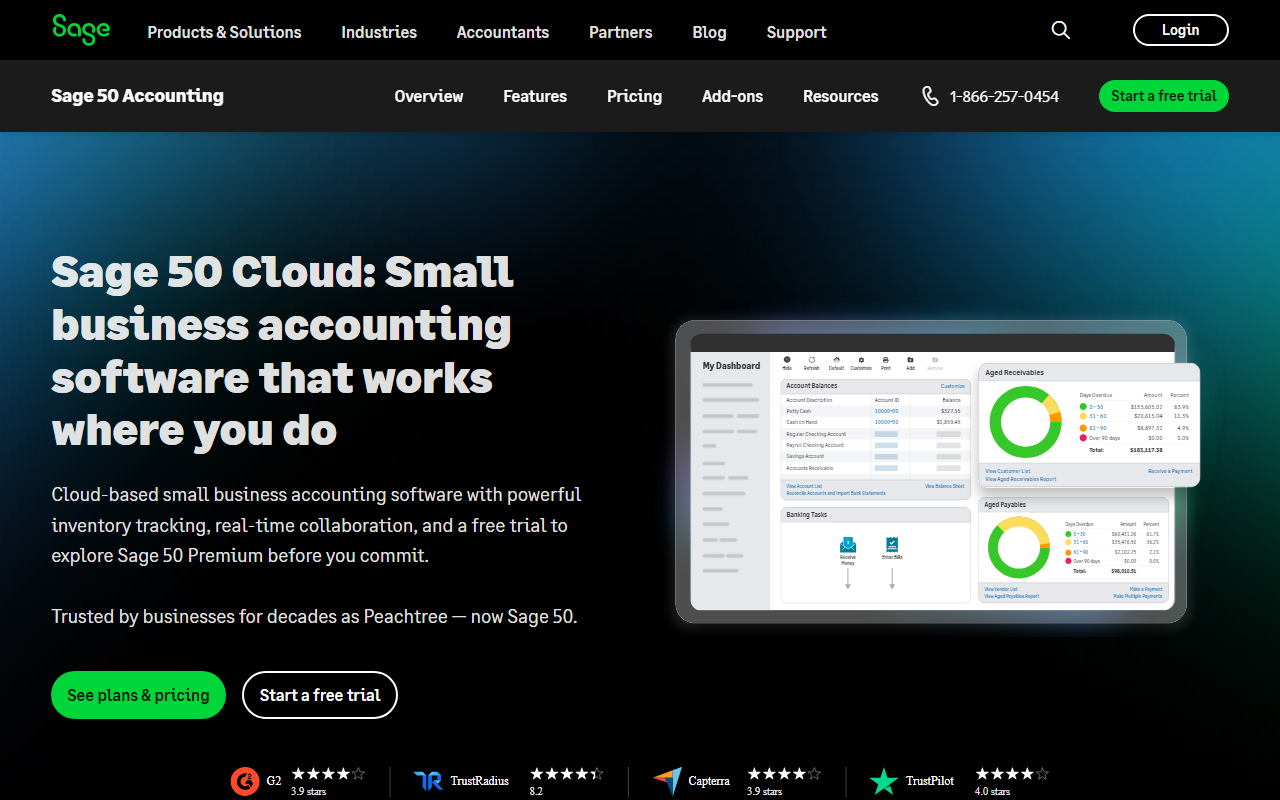This screenshot has height=800, width=1280.
Task: Switch to the Features tab
Action: (x=535, y=96)
